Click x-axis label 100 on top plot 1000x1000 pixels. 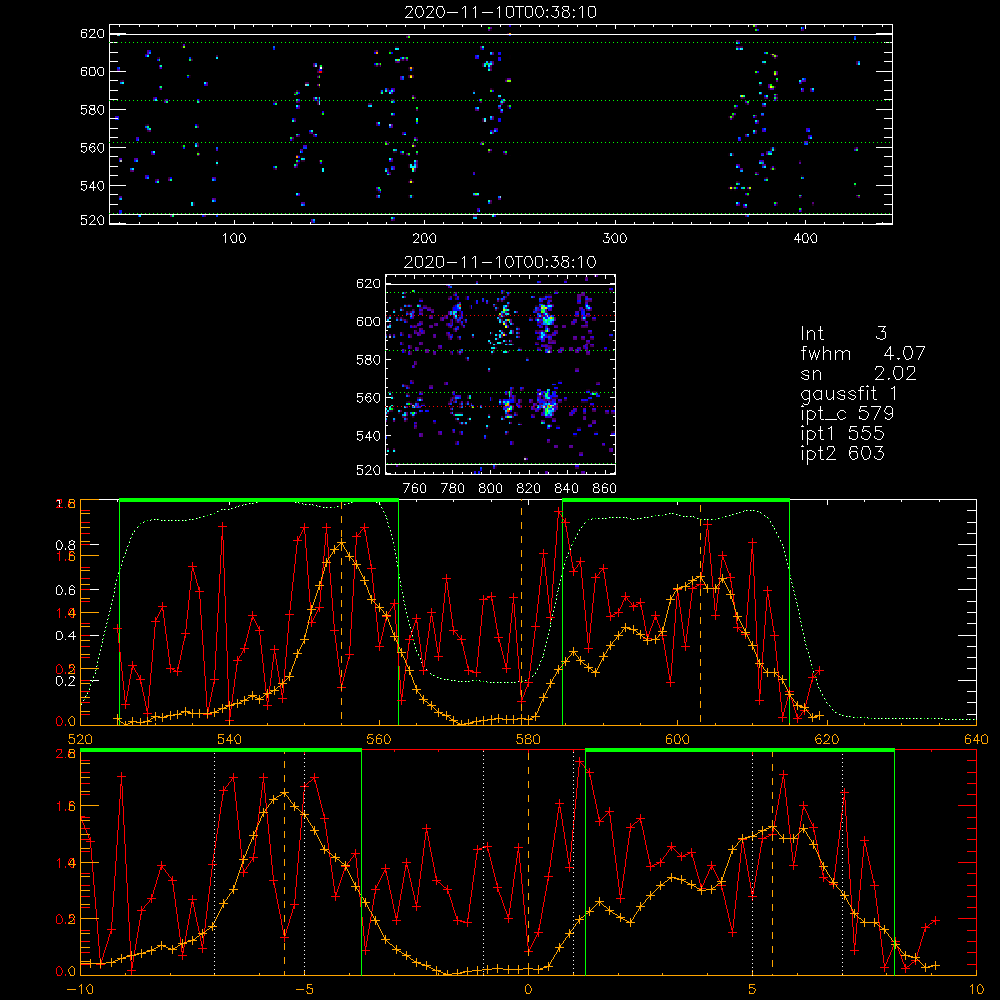[x=234, y=239]
